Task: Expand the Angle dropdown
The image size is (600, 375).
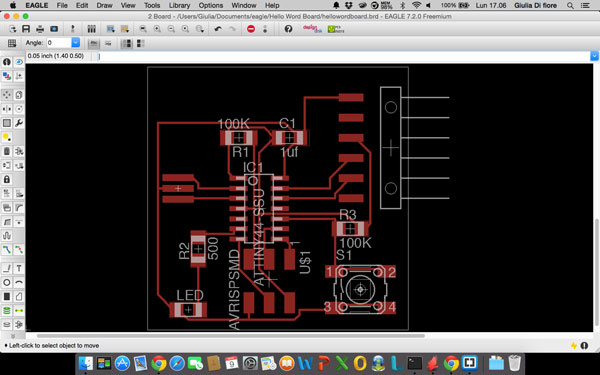Action: tap(76, 43)
